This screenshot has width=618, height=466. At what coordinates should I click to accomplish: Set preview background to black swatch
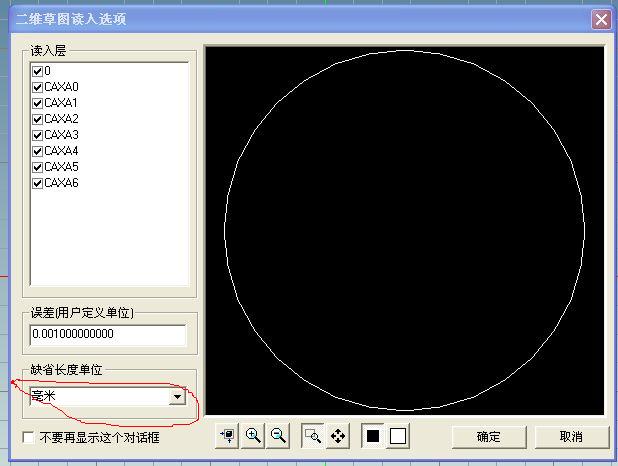click(373, 436)
